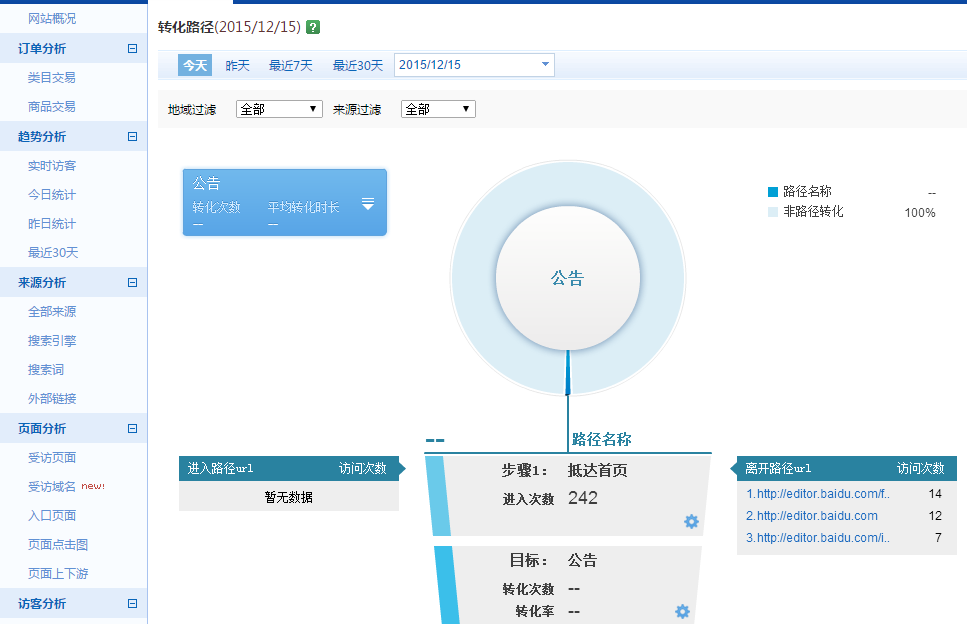Image resolution: width=967 pixels, height=624 pixels.
Task: Select 网站概况 in the sidebar
Action: 51,18
